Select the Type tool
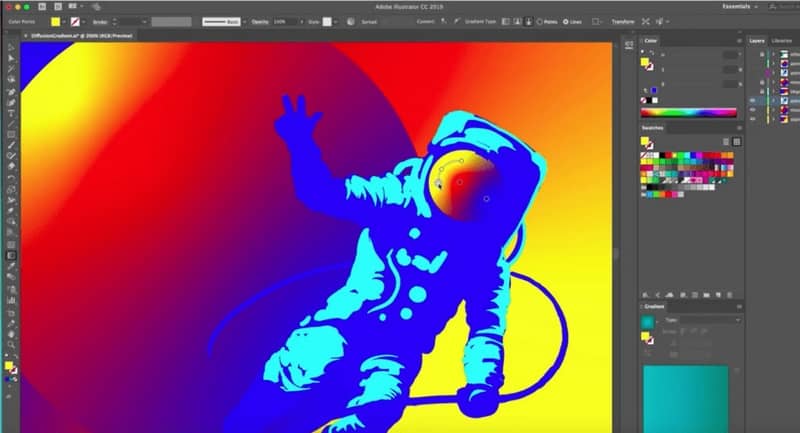Viewport: 800px width, 433px height. coord(11,113)
